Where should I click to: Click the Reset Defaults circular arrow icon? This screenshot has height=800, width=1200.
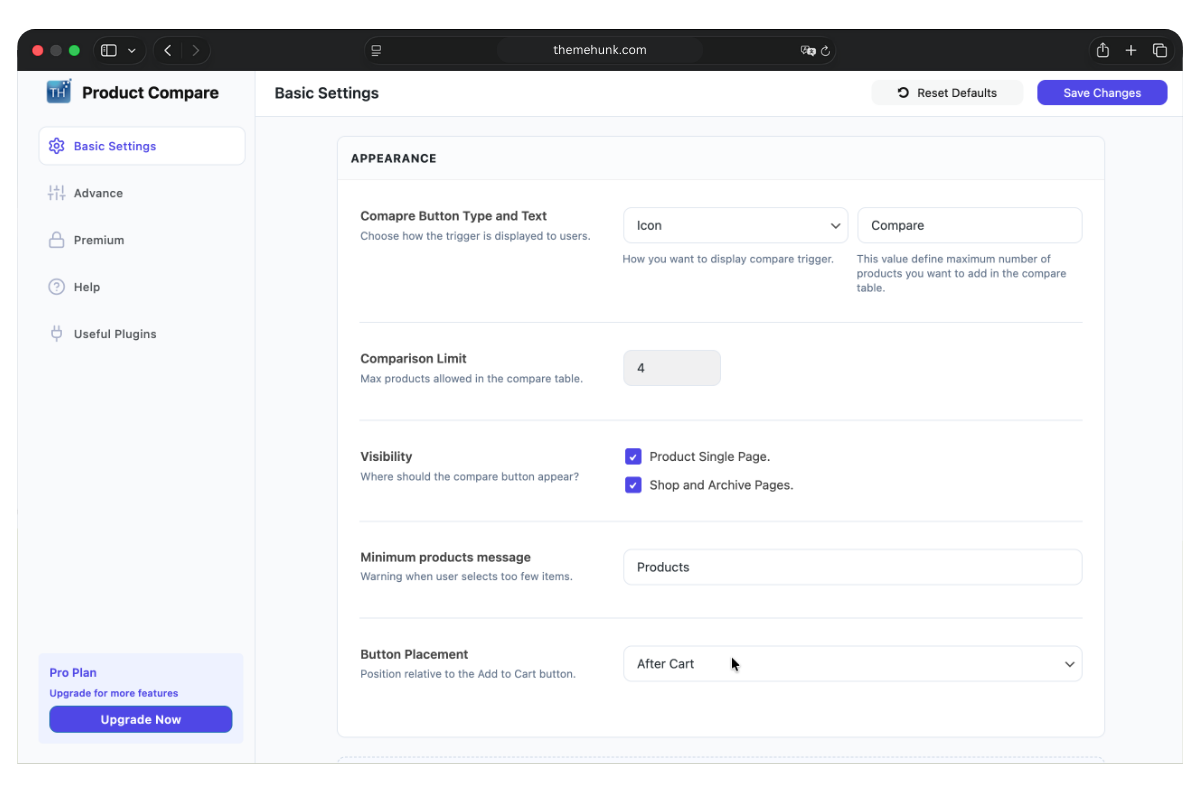(x=903, y=93)
